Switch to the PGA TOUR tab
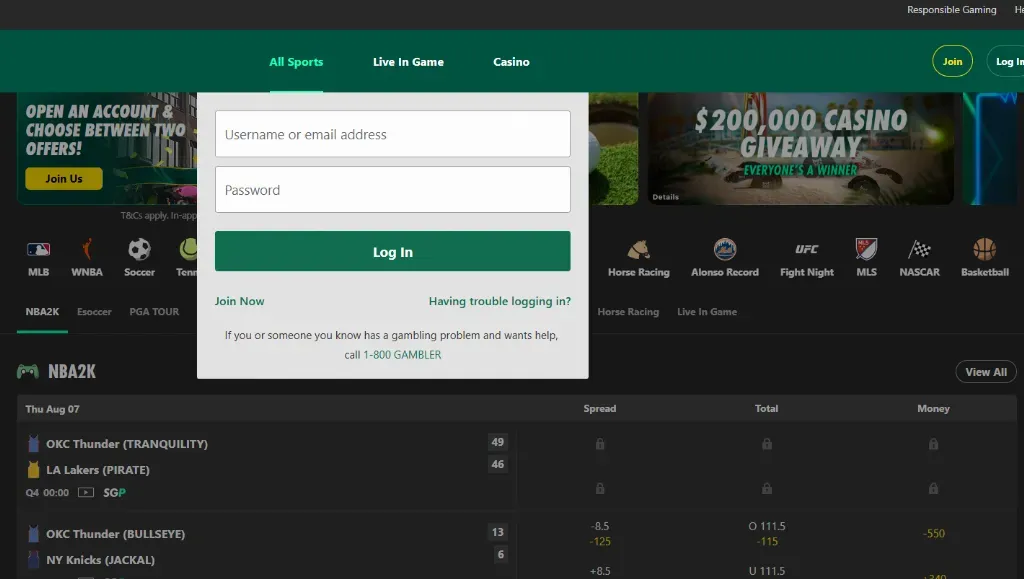 point(154,312)
